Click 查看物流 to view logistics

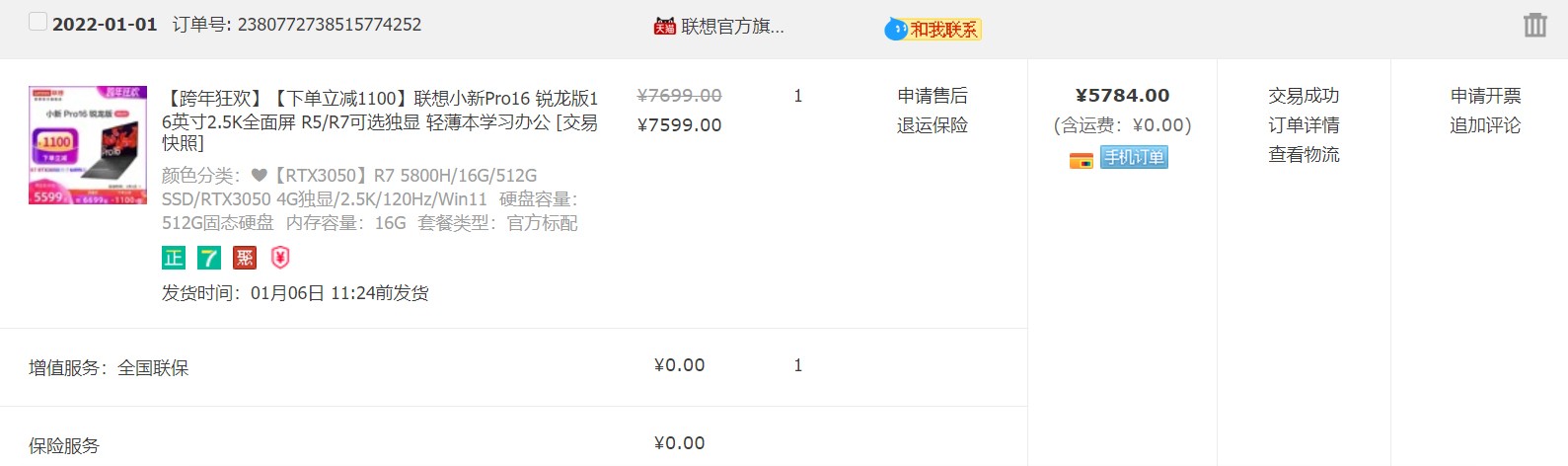click(1304, 155)
